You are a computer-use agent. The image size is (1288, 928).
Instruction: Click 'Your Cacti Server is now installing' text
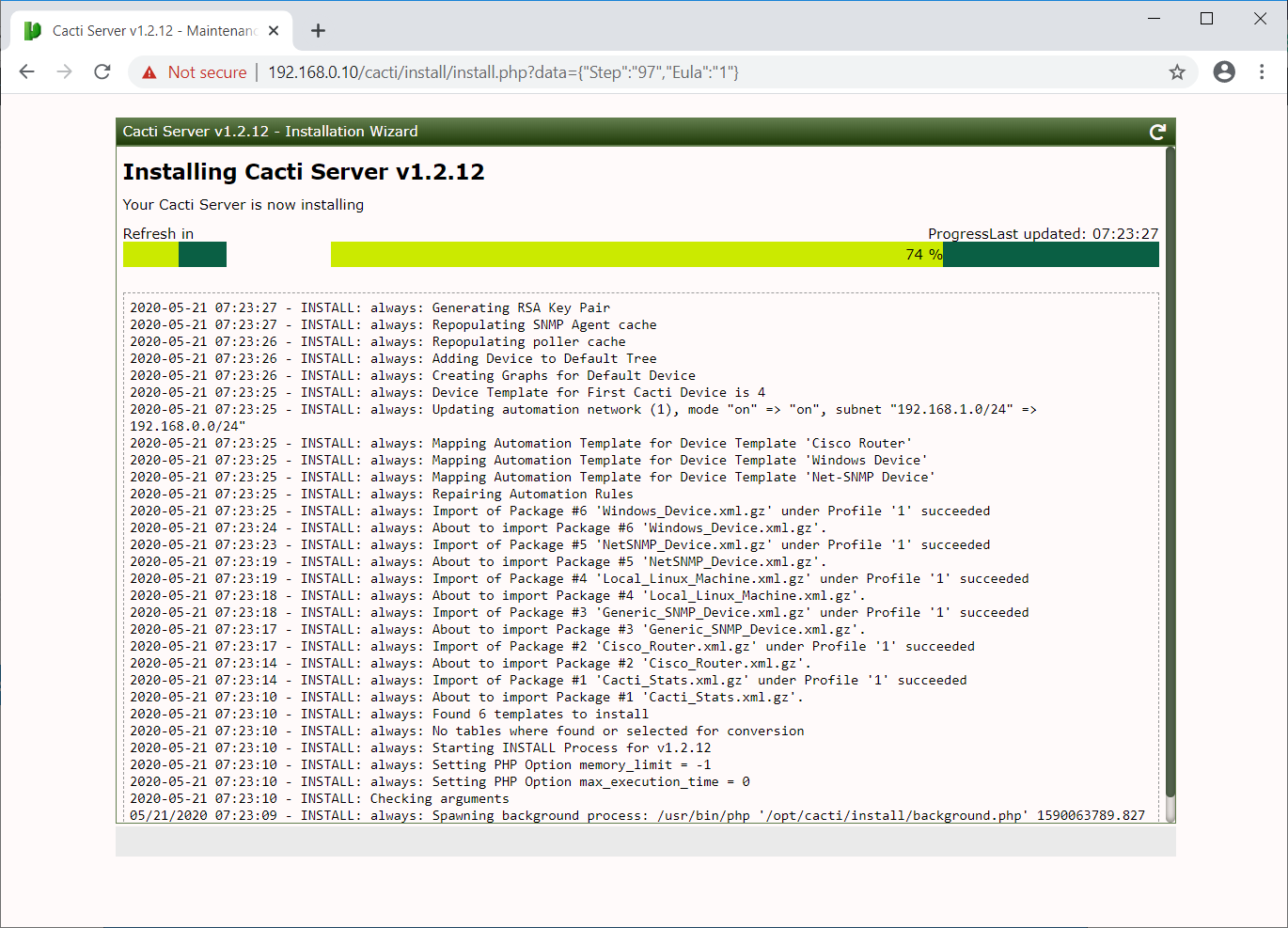tap(243, 205)
